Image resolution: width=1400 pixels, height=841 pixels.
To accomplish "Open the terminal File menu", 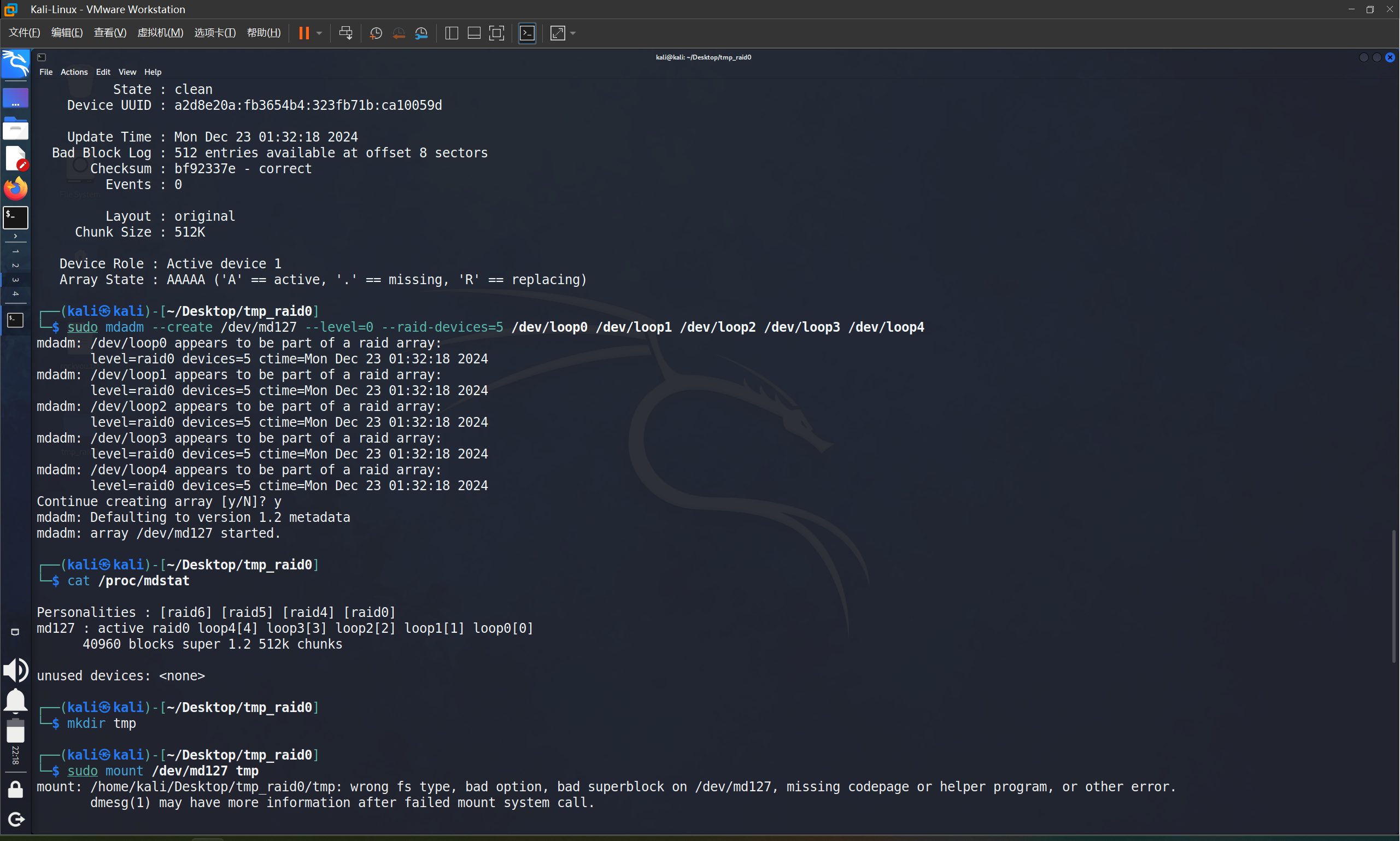I will [x=46, y=72].
